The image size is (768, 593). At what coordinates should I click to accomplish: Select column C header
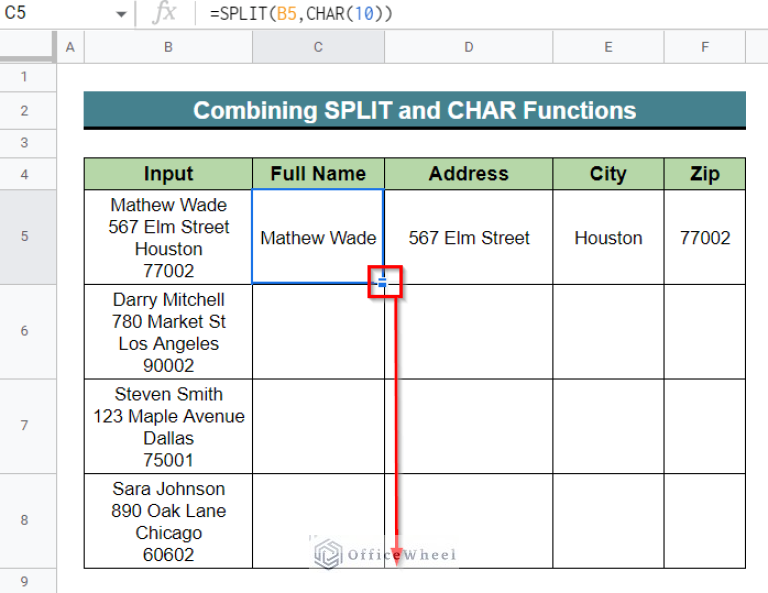pyautogui.click(x=318, y=47)
